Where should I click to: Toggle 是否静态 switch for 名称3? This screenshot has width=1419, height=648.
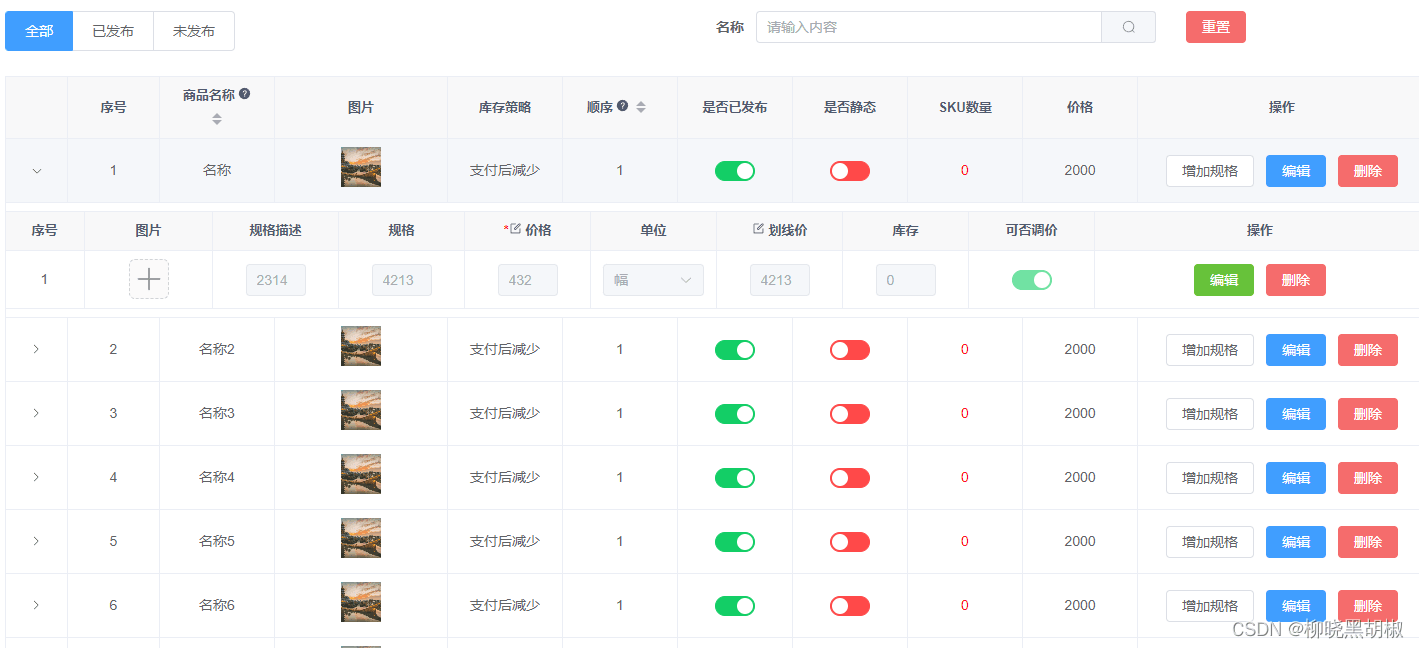pyautogui.click(x=850, y=414)
